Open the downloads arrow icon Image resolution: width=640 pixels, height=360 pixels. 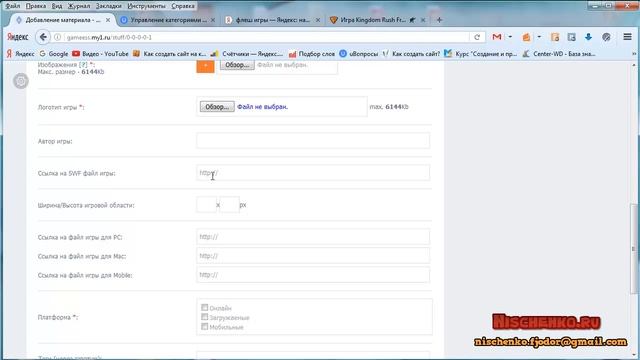588,37
